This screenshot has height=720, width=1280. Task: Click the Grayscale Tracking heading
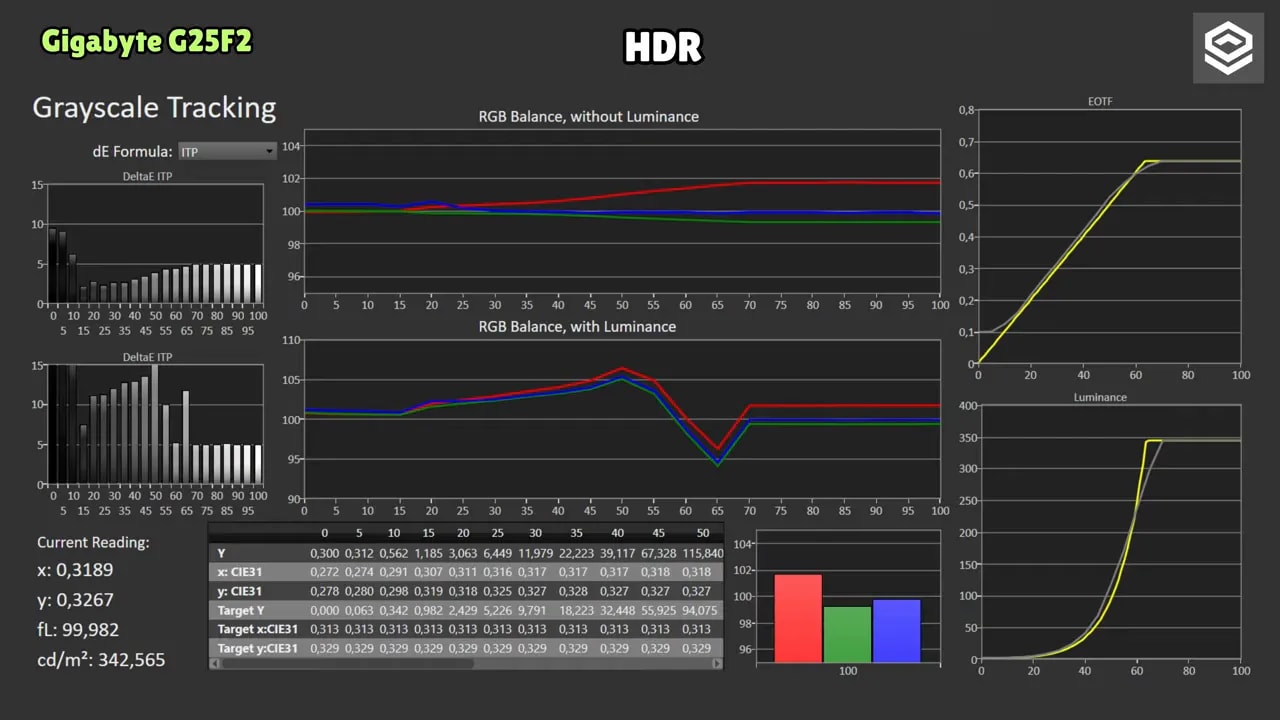point(154,108)
